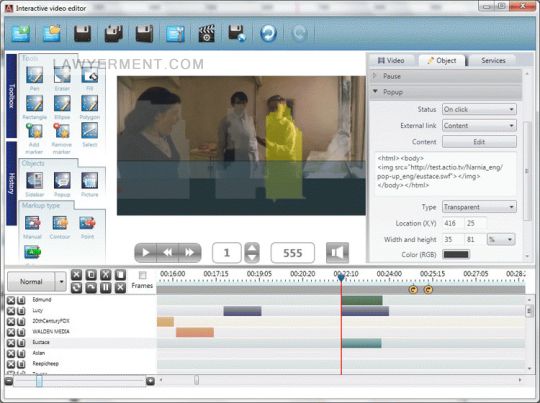This screenshot has width=540, height=403.
Task: Delete the Aslan track with its X icon
Action: 11,353
